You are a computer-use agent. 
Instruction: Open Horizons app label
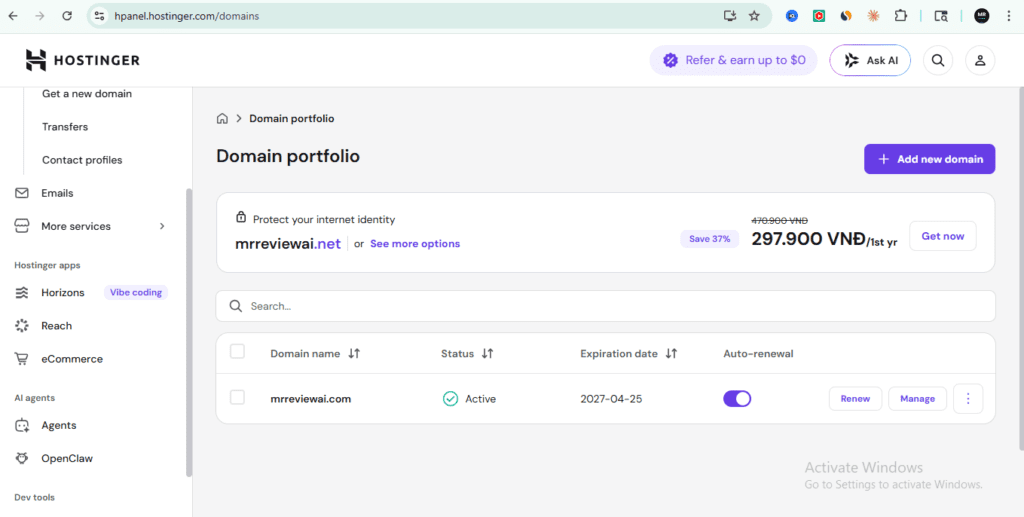(x=63, y=292)
